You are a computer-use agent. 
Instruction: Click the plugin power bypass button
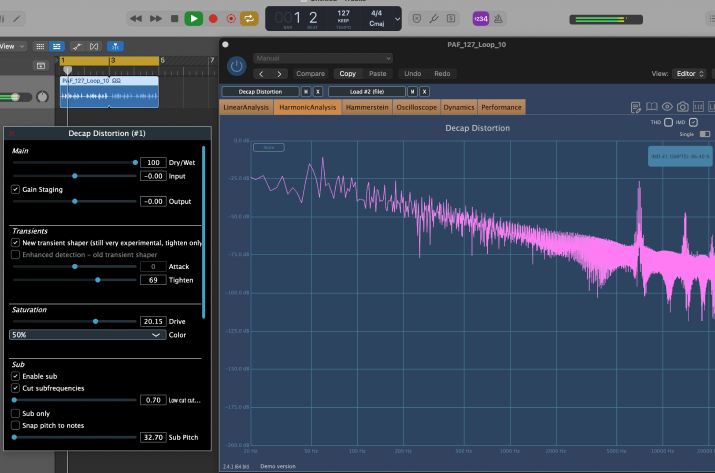click(236, 66)
